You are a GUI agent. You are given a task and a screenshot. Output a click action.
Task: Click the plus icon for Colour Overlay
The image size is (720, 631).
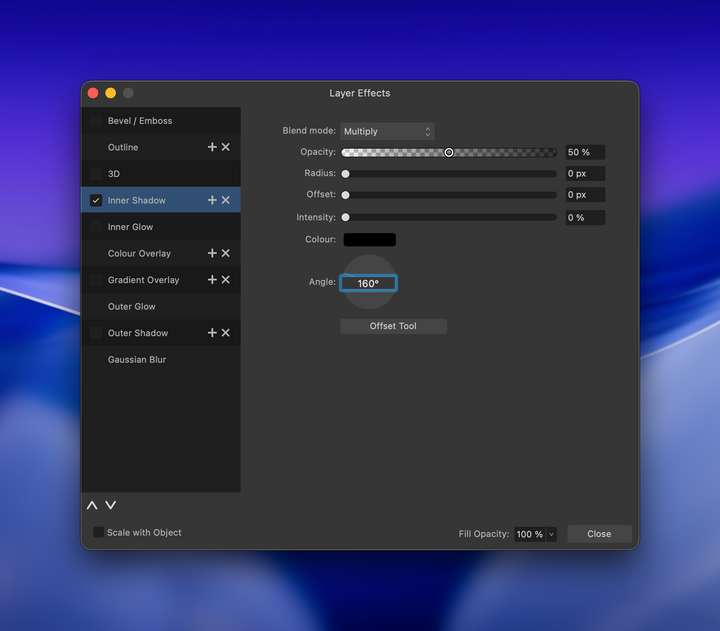pyautogui.click(x=212, y=253)
